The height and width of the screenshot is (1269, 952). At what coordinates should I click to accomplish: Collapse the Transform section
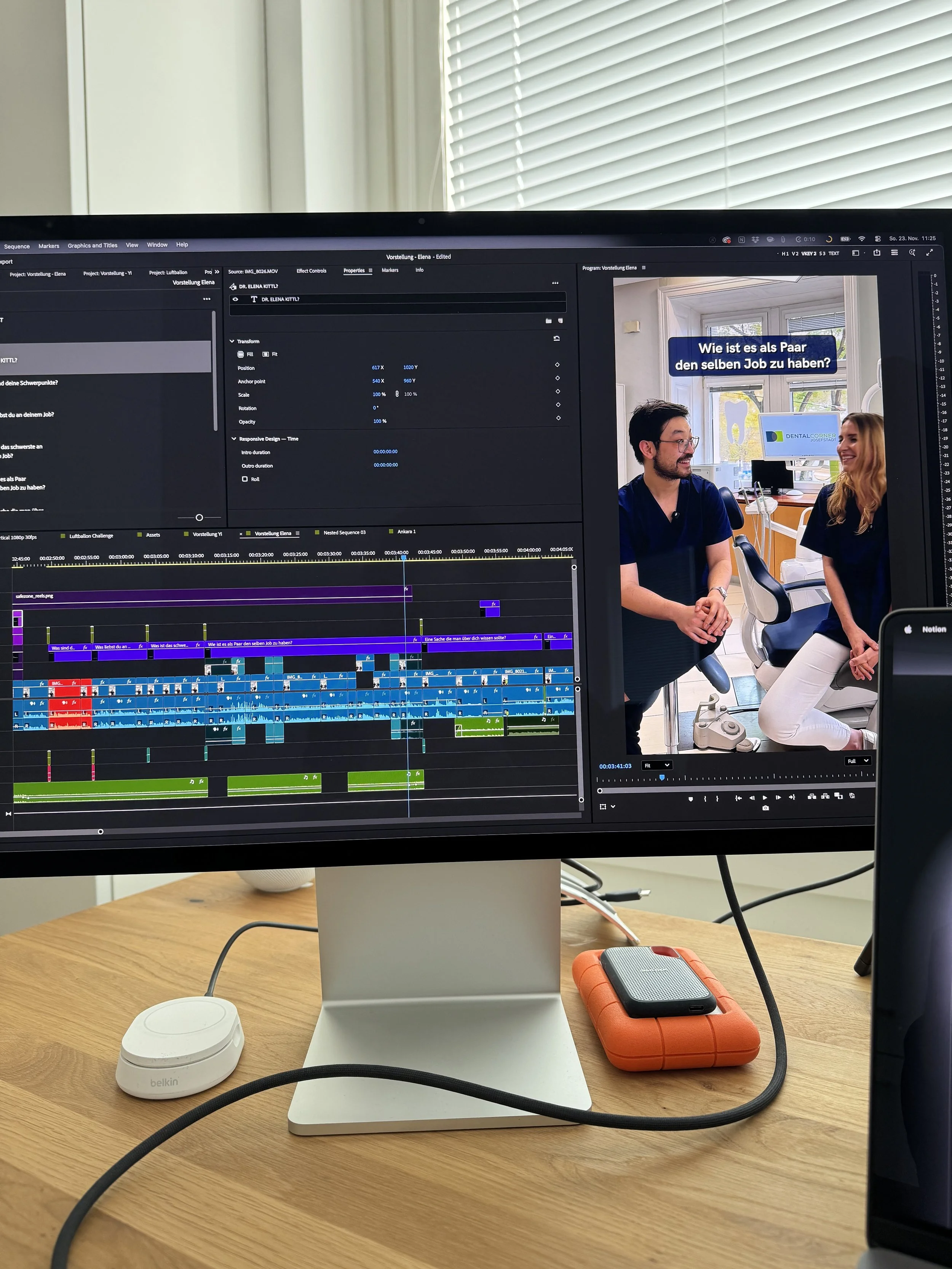click(232, 342)
